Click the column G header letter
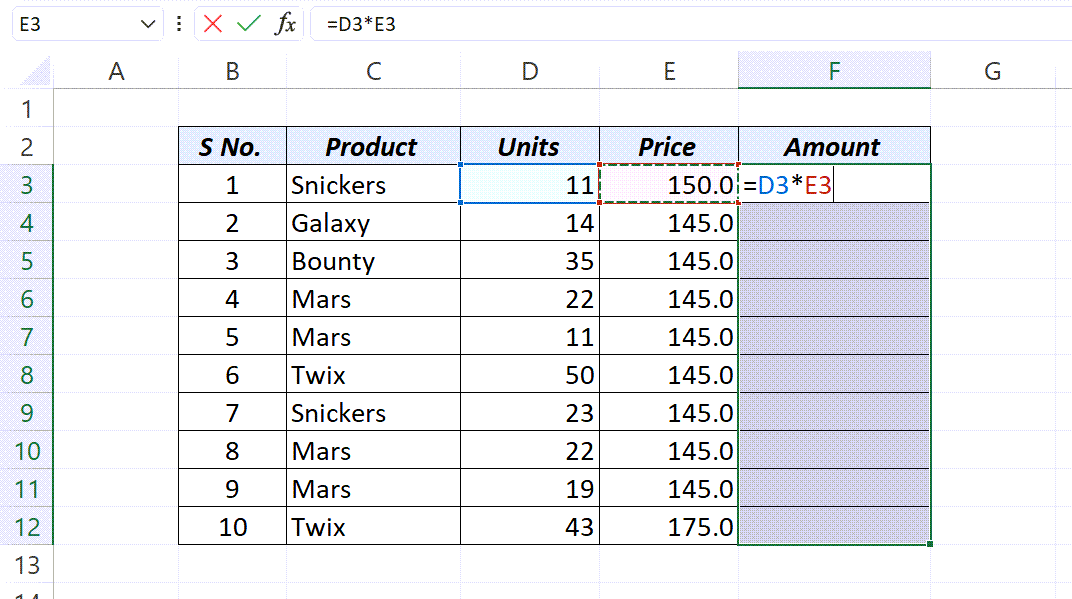 click(992, 71)
